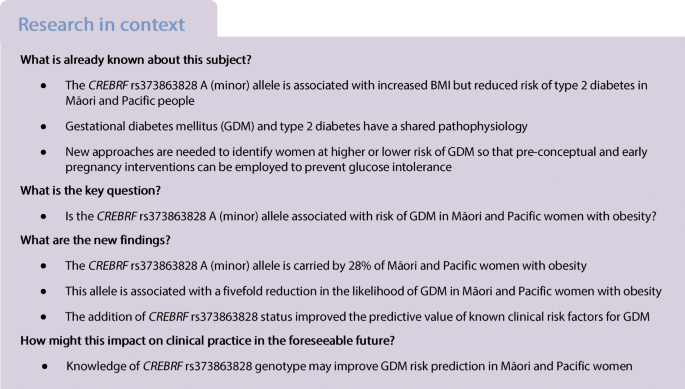Viewport: 685px width, 389px height.
Task: Click the bullet before 'The addition of CREBRF'
Action: [x=43, y=317]
